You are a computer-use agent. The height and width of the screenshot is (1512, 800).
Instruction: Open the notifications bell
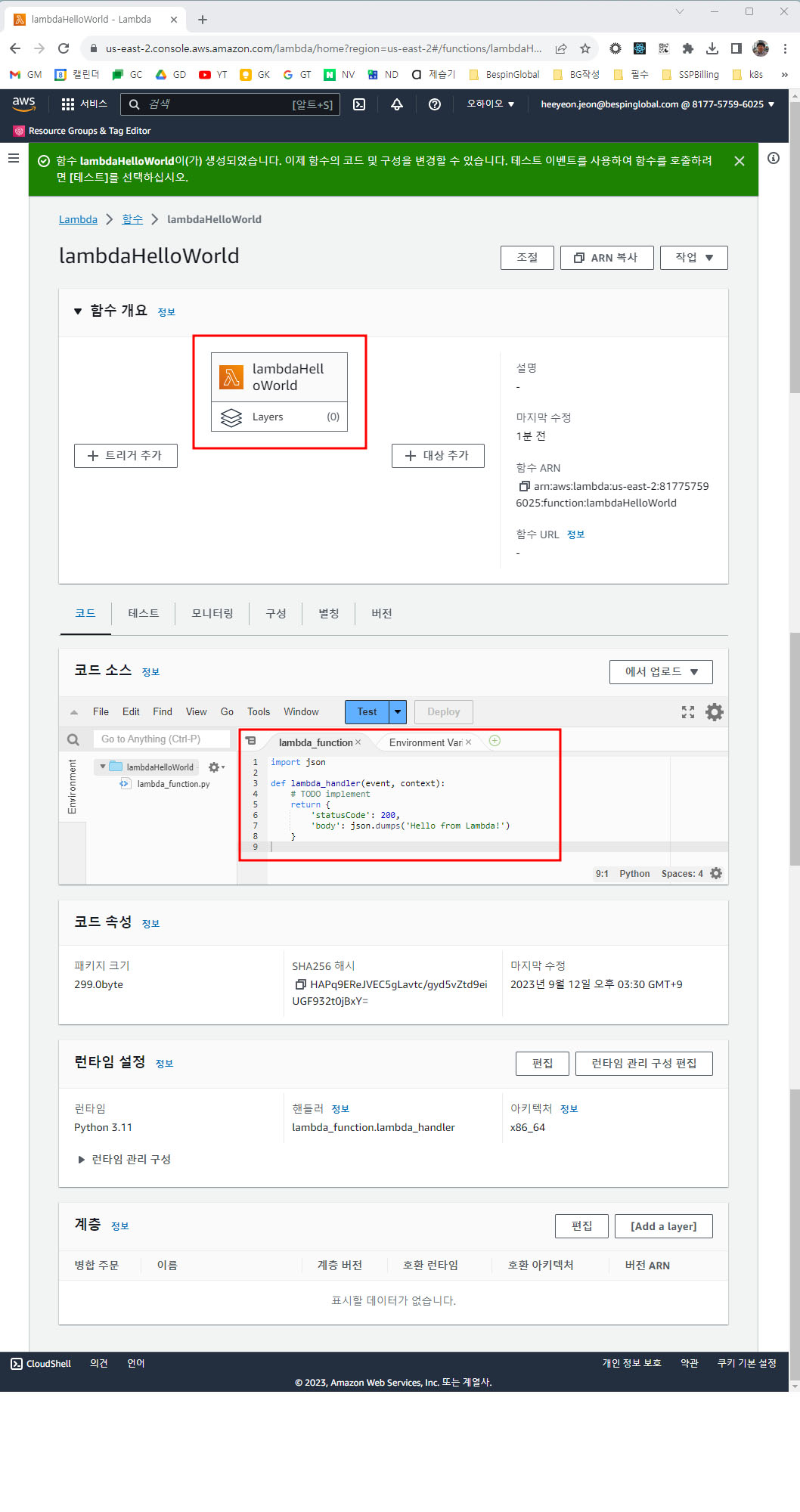click(397, 104)
